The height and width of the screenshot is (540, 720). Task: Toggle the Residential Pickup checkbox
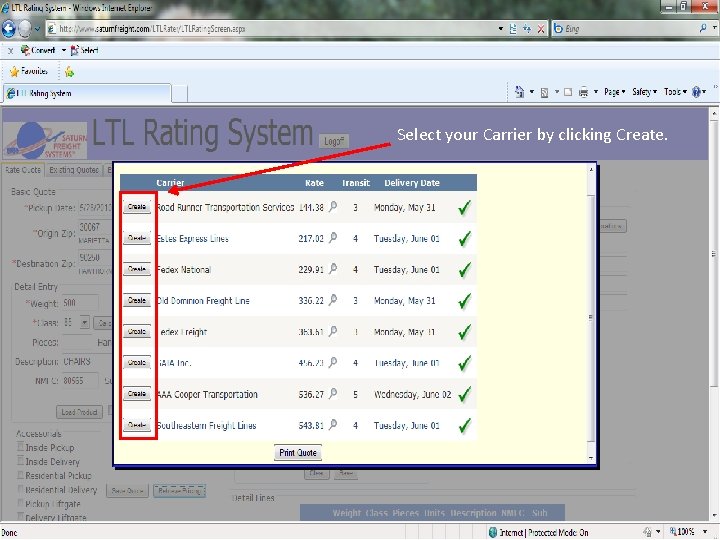tap(20, 475)
